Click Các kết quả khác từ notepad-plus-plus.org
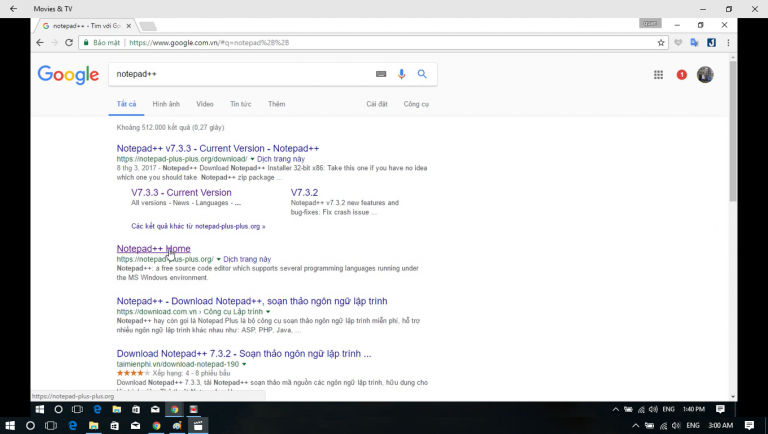This screenshot has height=434, width=768. pyautogui.click(x=198, y=226)
